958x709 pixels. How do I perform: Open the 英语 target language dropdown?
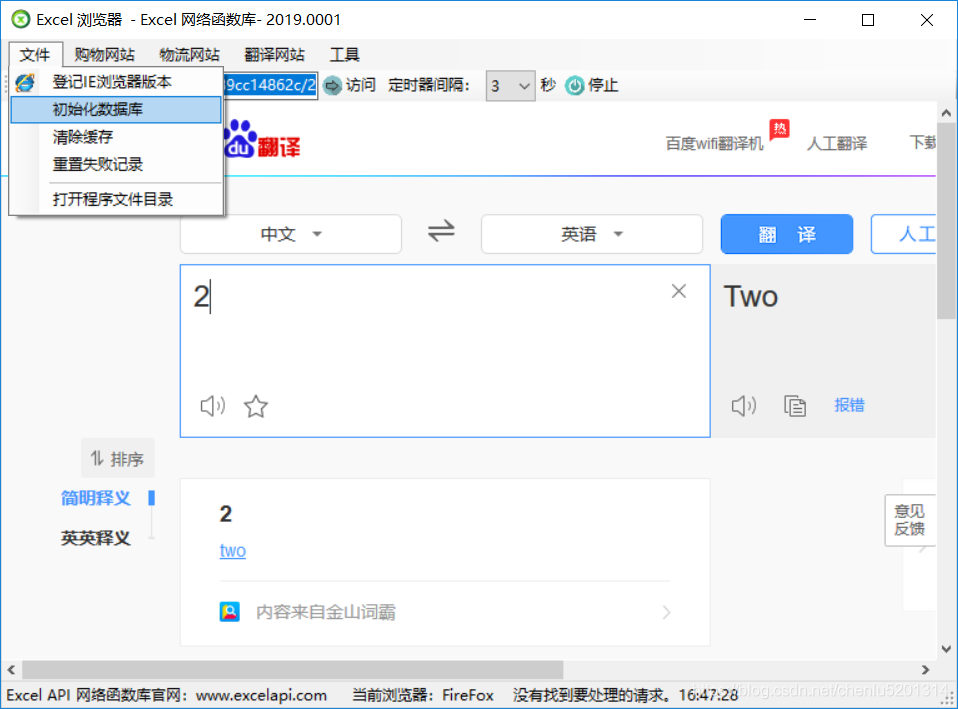pos(591,234)
